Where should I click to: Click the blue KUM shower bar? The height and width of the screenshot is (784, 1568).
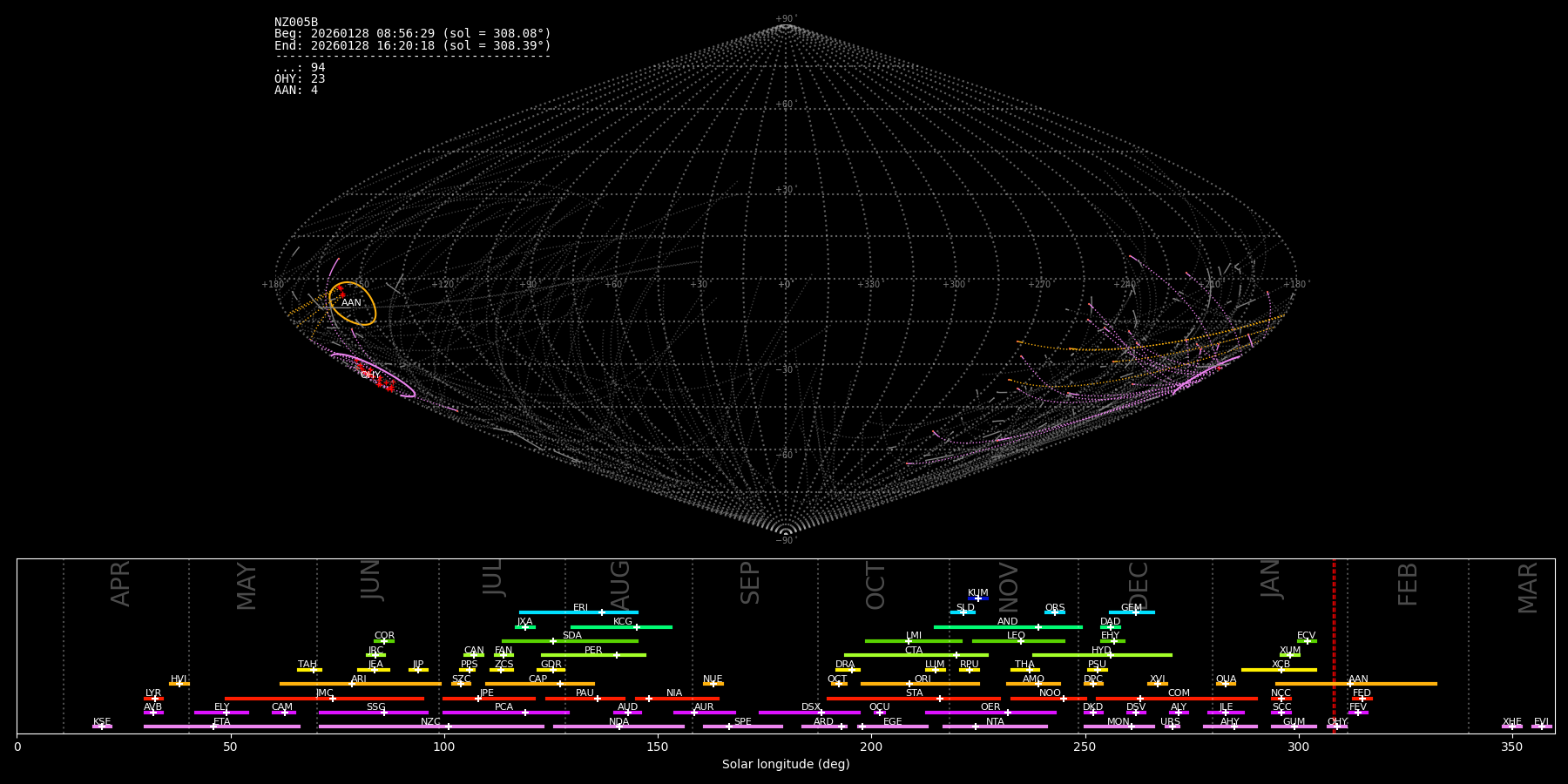[x=978, y=598]
